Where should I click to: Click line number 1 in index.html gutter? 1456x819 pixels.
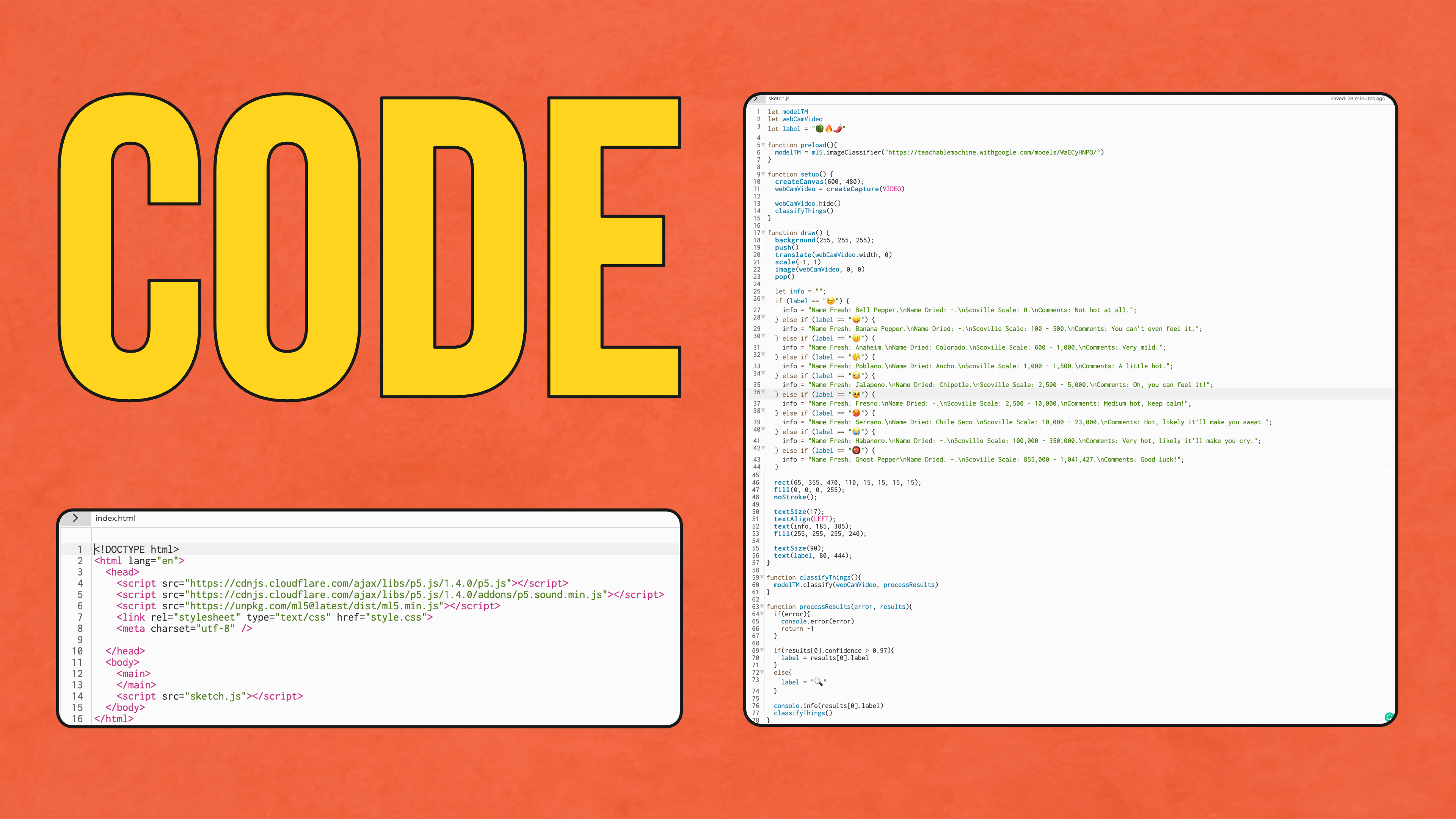(80, 549)
